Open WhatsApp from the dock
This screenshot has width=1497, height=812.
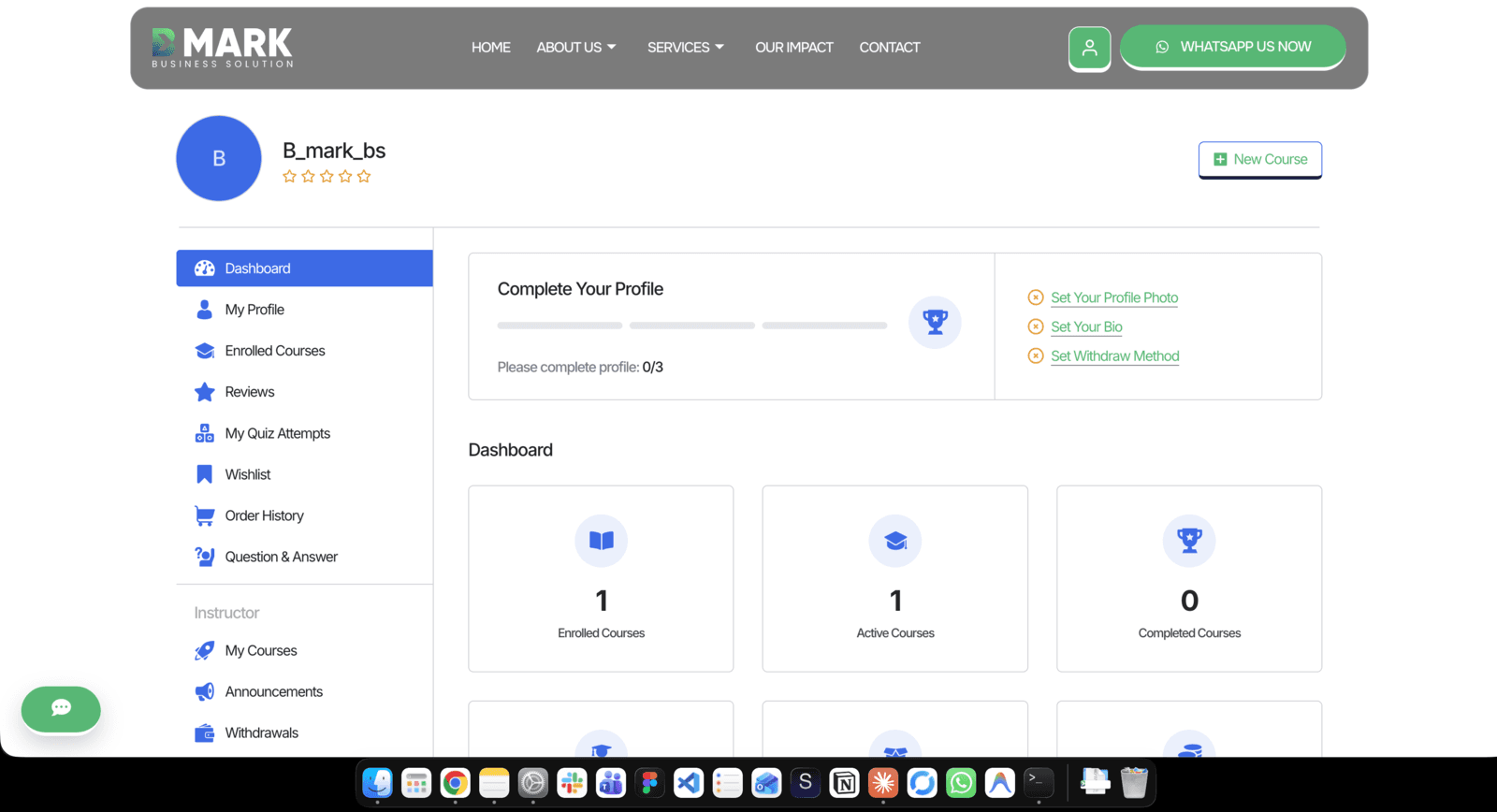pyautogui.click(x=961, y=782)
